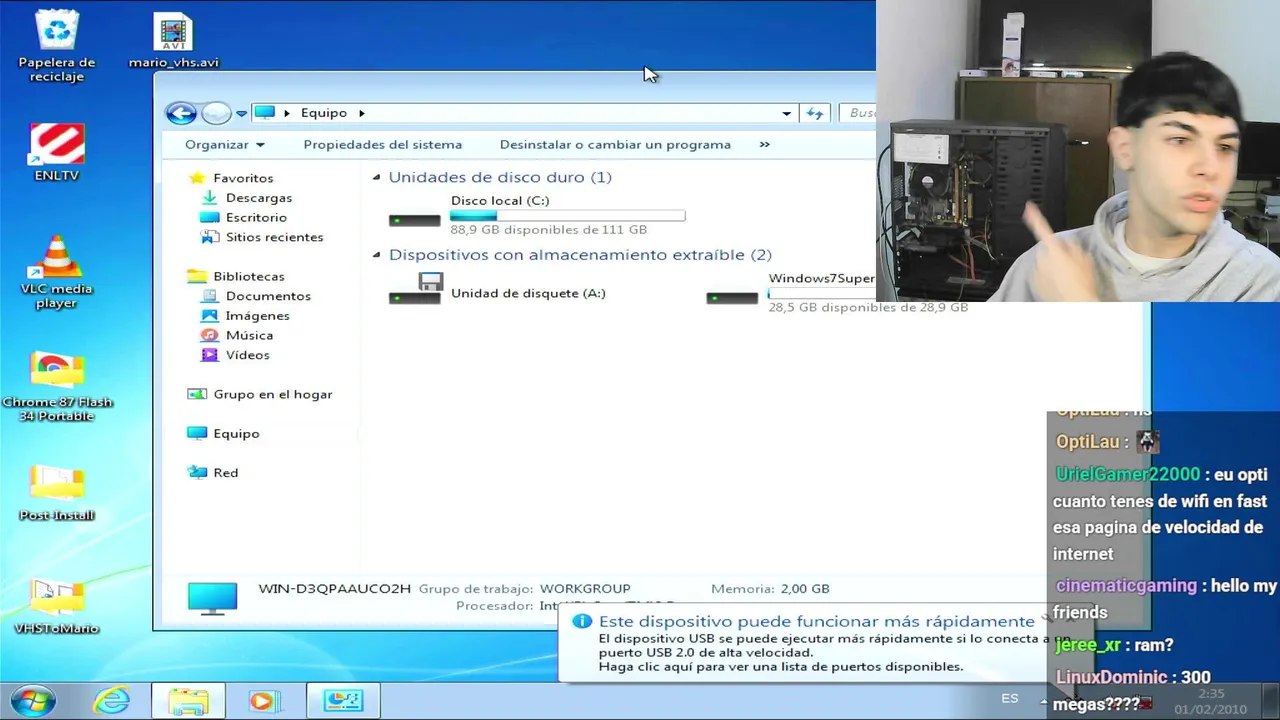
Task: Click Equipo segment in address bar
Action: [x=324, y=113]
